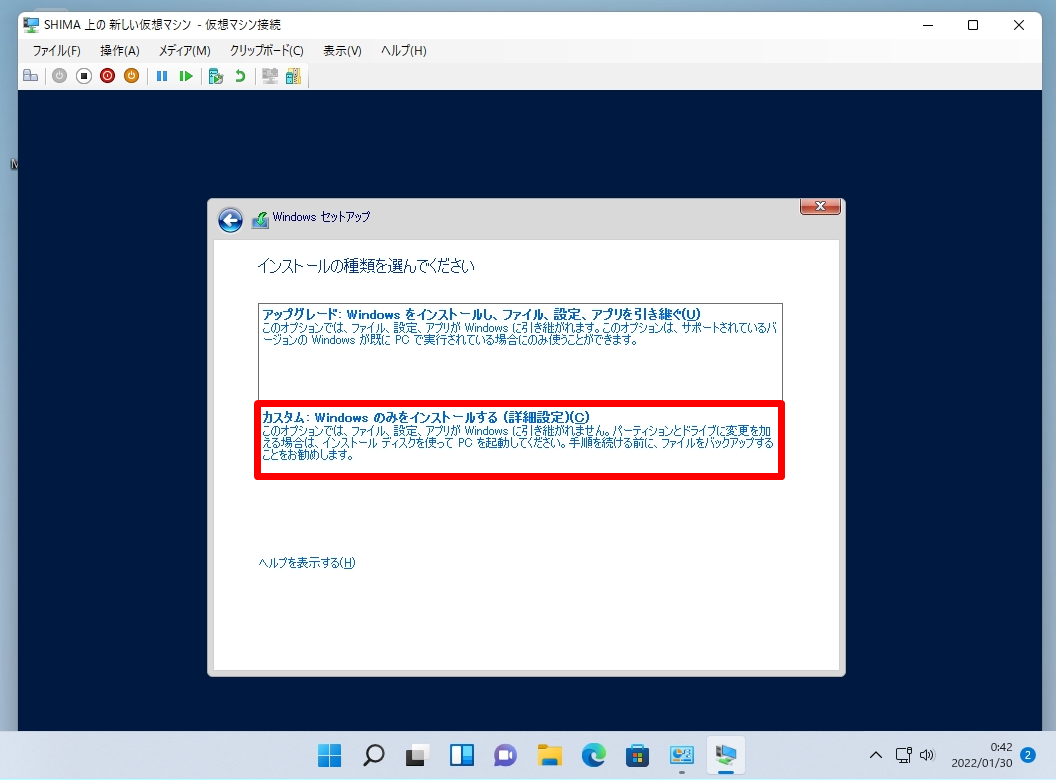The width and height of the screenshot is (1056, 780).
Task: Reset the virtual machine (green play icon)
Action: (186, 76)
